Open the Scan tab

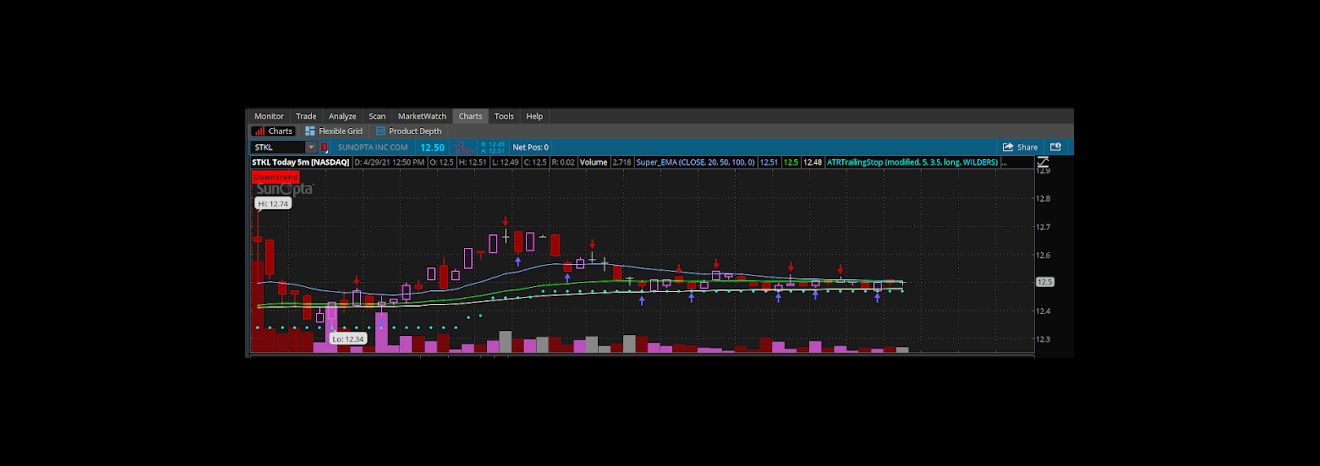(x=377, y=116)
